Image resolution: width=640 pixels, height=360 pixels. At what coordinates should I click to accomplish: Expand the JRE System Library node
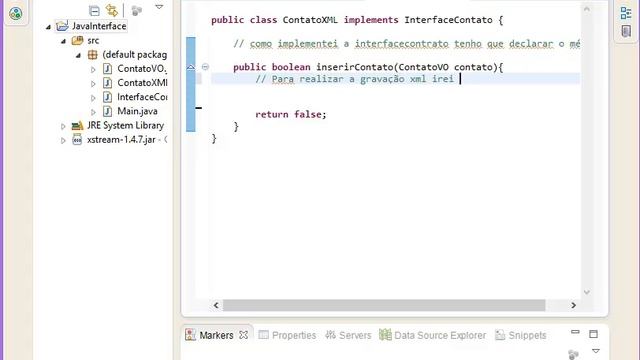pyautogui.click(x=63, y=127)
